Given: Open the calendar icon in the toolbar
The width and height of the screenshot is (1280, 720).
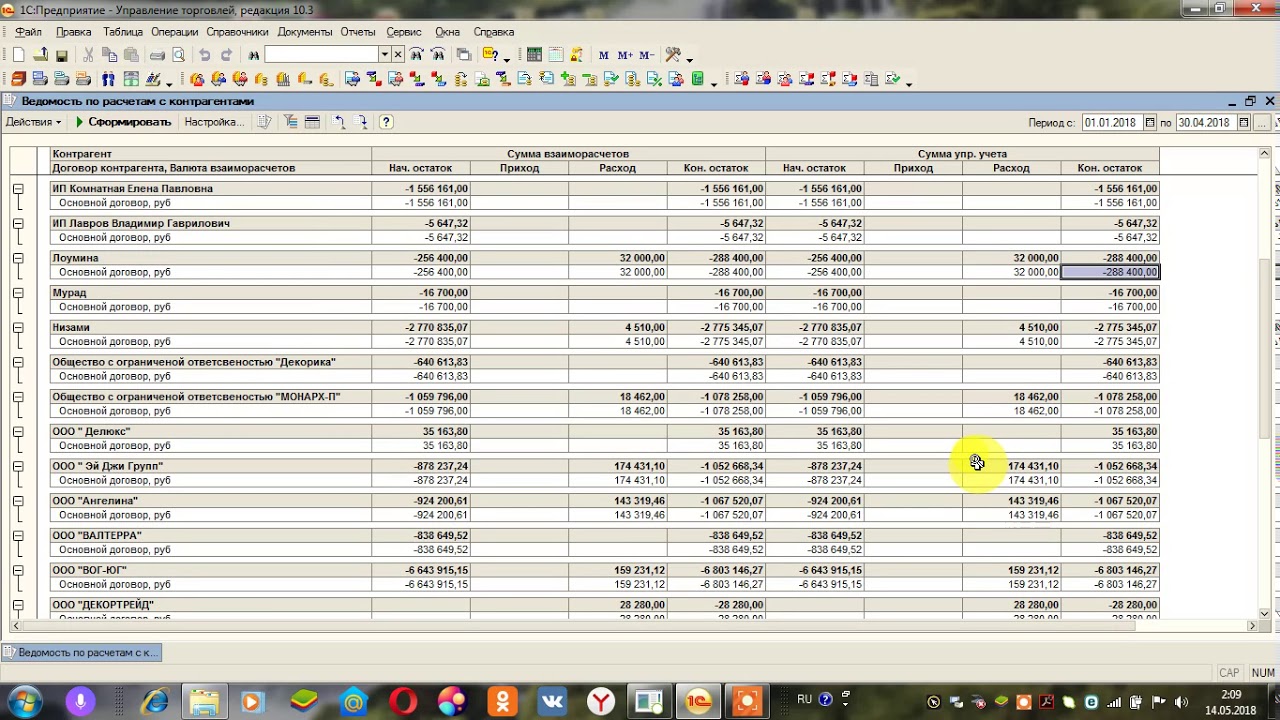Looking at the screenshot, I should [556, 55].
